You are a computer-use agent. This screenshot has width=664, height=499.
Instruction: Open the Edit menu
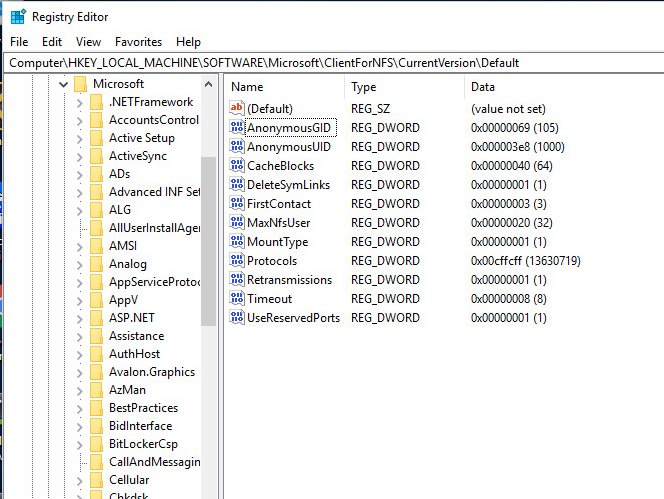click(x=52, y=42)
